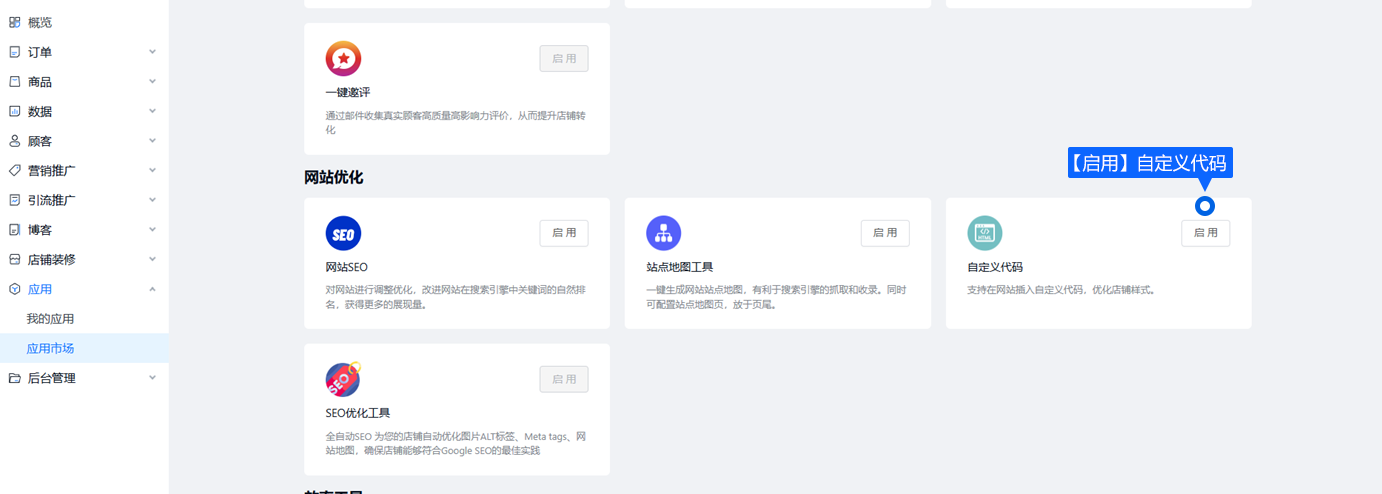Enable the 网站SEO app
1382x494 pixels.
coord(564,233)
